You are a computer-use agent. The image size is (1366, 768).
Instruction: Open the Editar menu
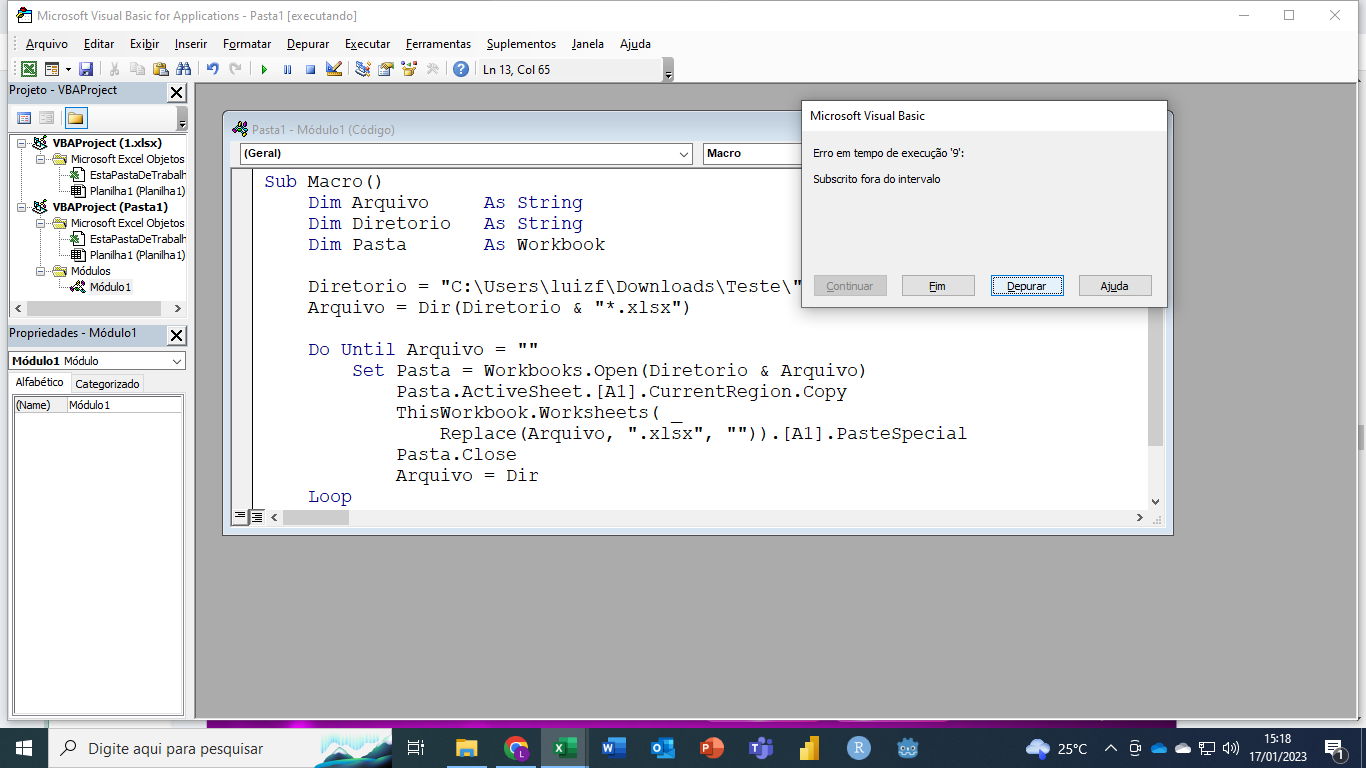pyautogui.click(x=99, y=44)
